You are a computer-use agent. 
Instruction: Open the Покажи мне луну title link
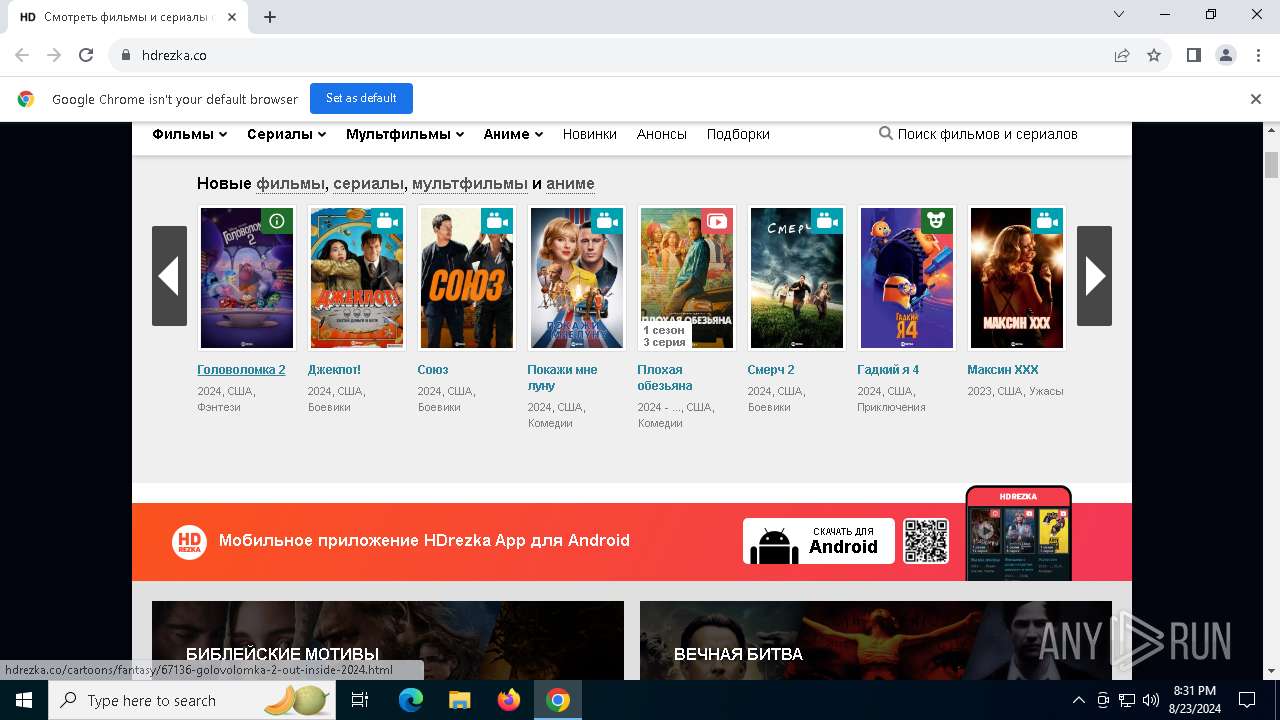pos(562,377)
